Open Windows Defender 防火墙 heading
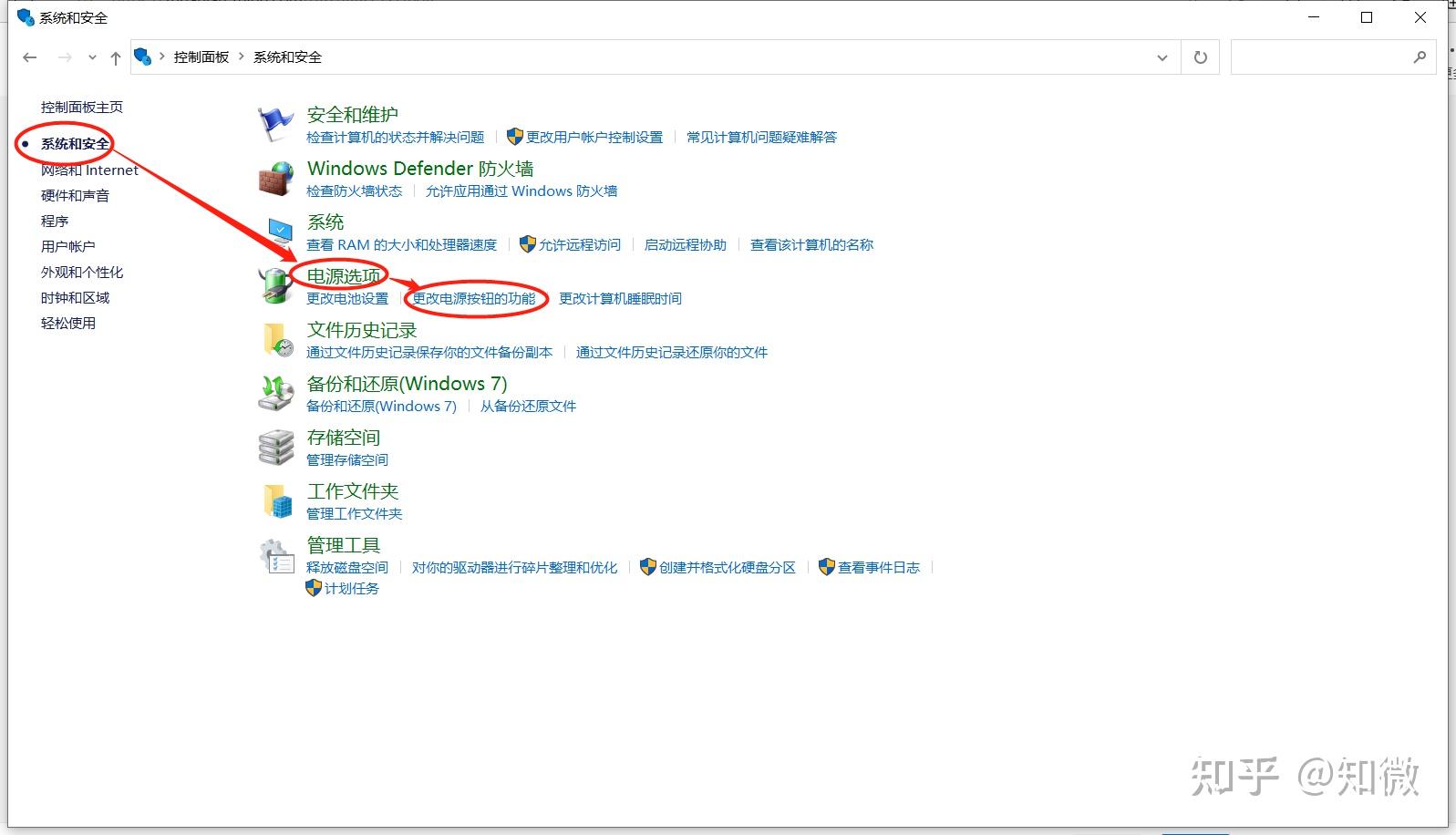Viewport: 1456px width, 835px height. click(x=420, y=169)
